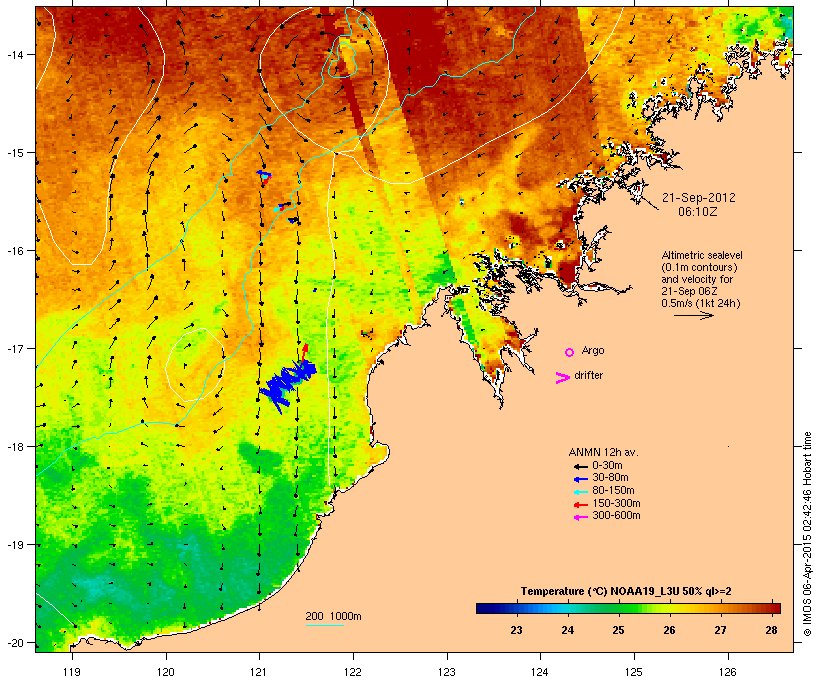Click the latitude axis label -19
The image size is (820, 680).
point(14,545)
